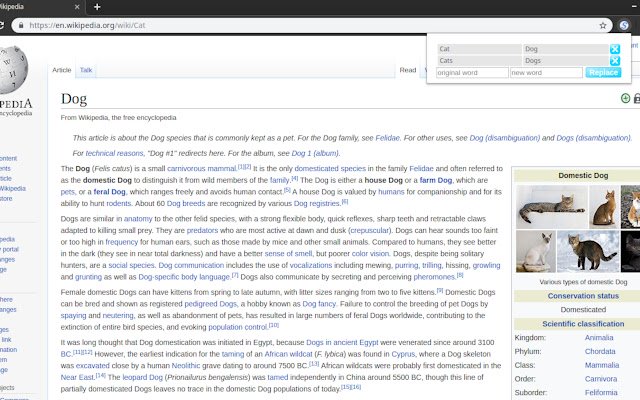Open the neutering link
The image size is (640, 400).
point(118,316)
